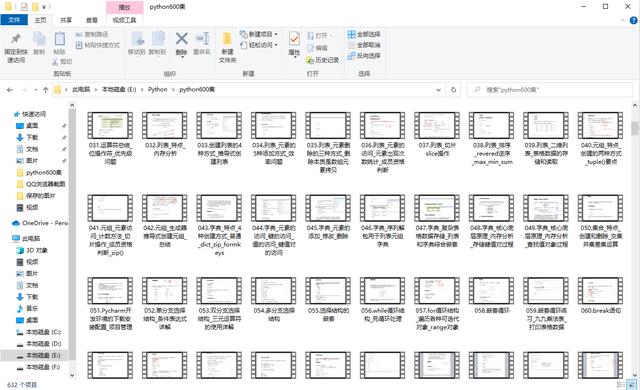Select 此电脑 (This PC) in sidebar
640x390 pixels.
click(x=26, y=239)
